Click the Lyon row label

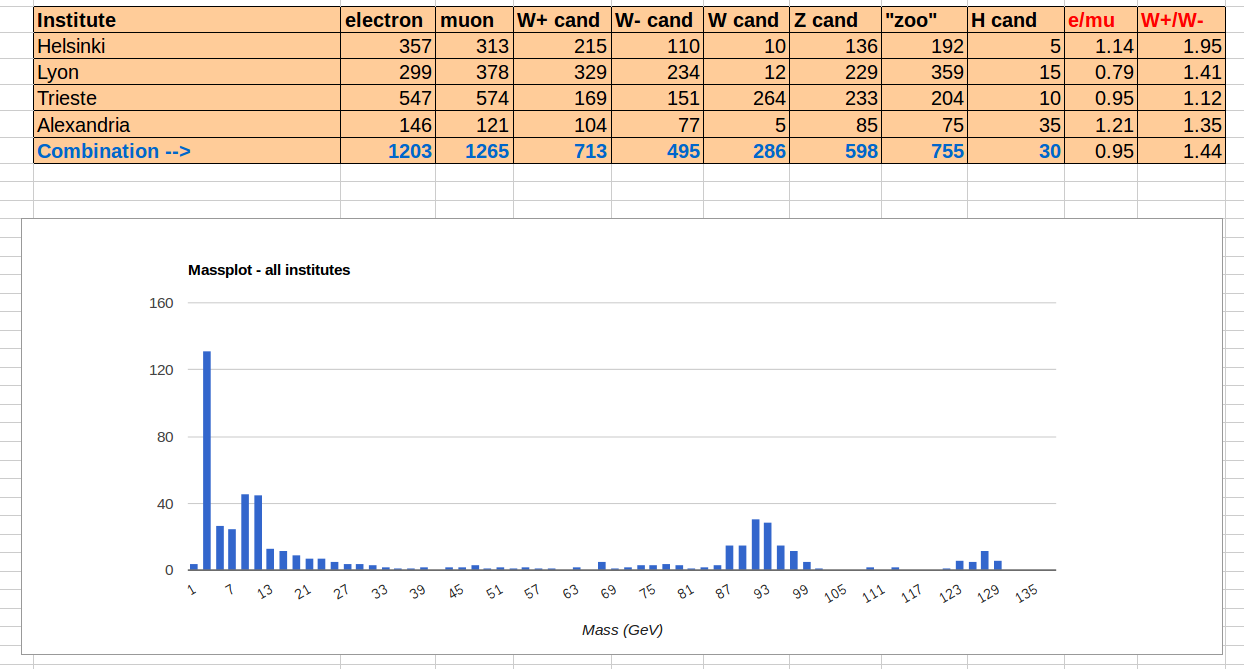pyautogui.click(x=187, y=72)
